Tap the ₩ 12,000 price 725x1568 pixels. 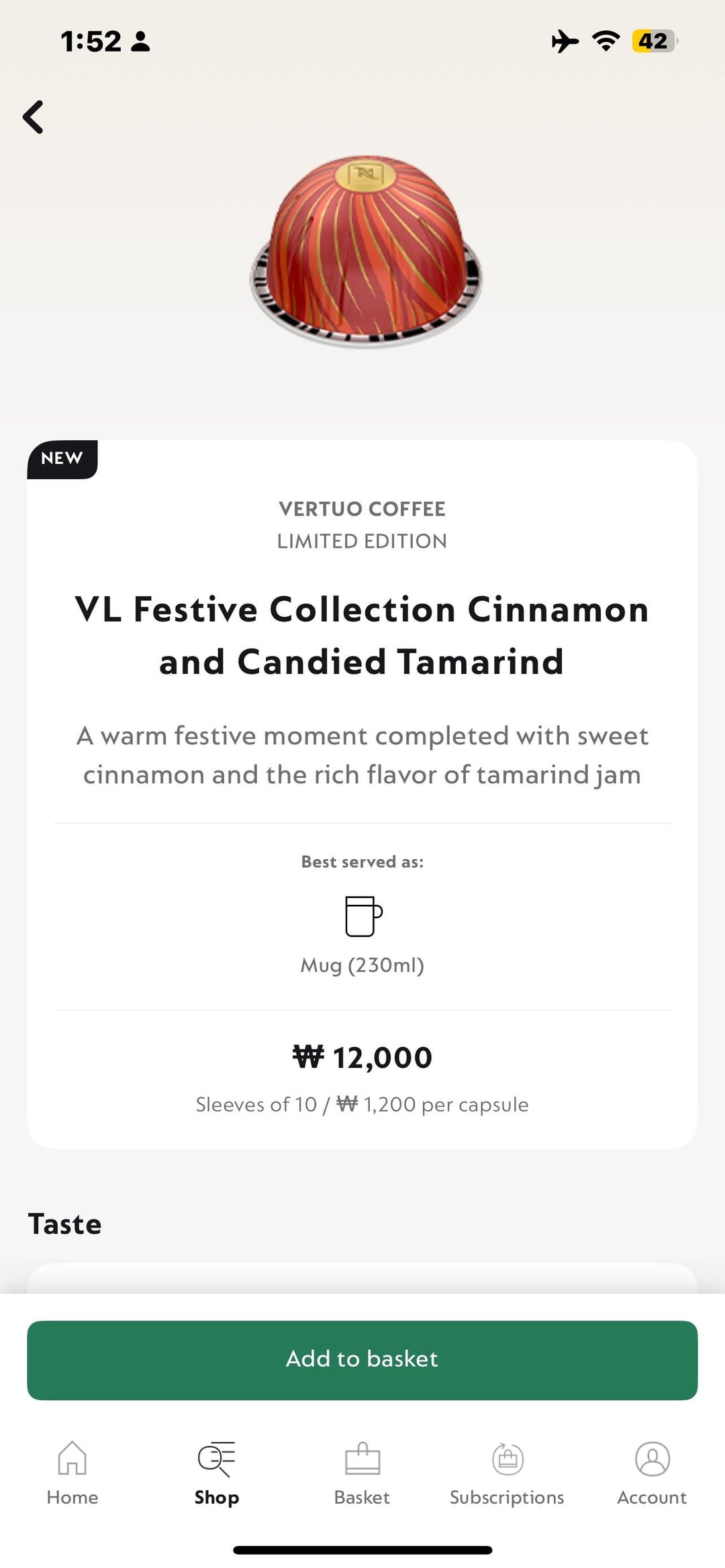tap(362, 1058)
